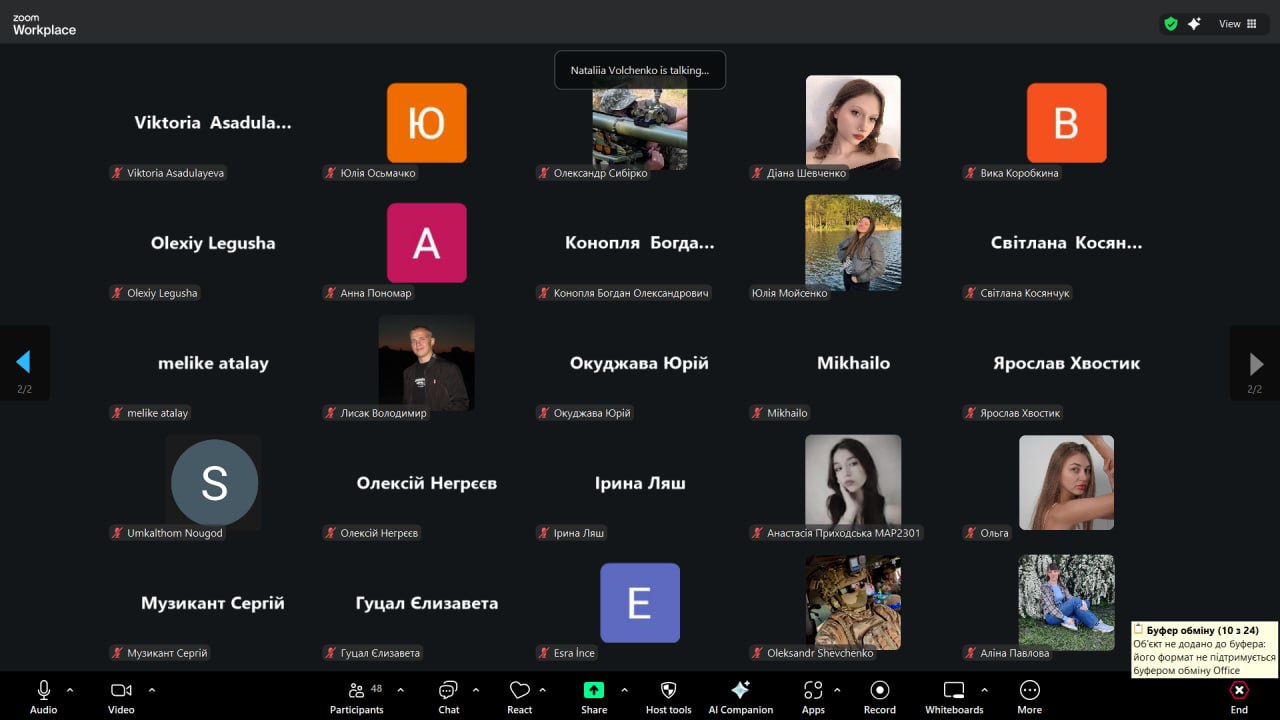Image resolution: width=1280 pixels, height=720 pixels.
Task: Click the green Share screen icon
Action: (594, 690)
